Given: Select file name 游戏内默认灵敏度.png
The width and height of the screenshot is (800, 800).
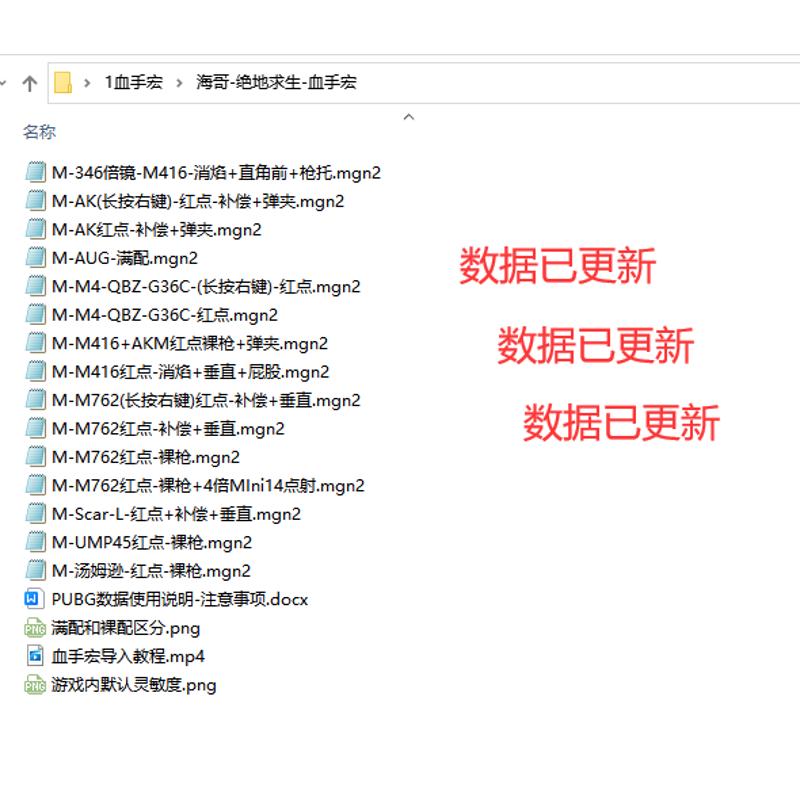Looking at the screenshot, I should [134, 685].
